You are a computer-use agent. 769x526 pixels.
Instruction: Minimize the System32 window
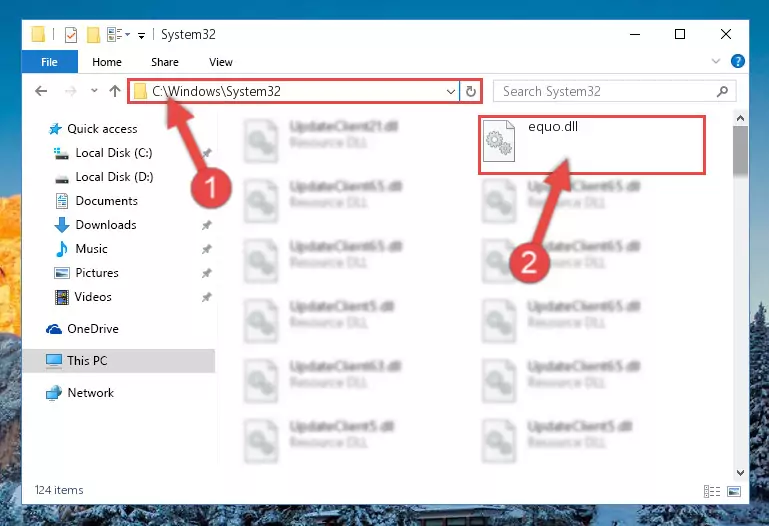coord(635,34)
